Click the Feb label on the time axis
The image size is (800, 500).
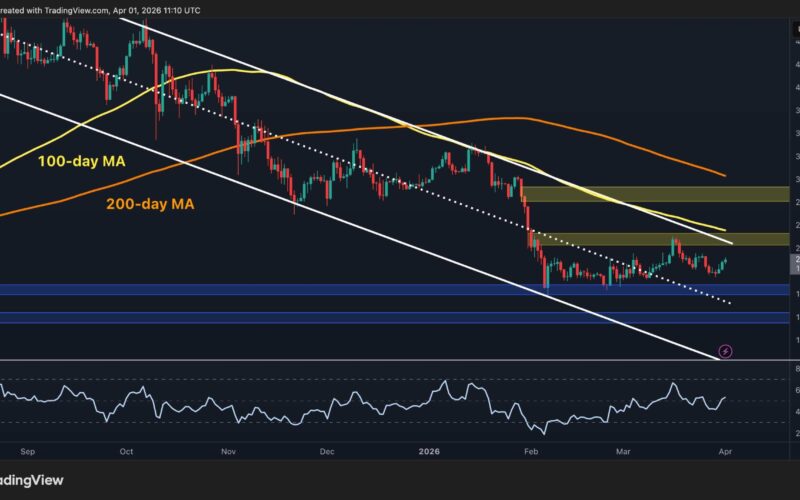click(x=531, y=451)
